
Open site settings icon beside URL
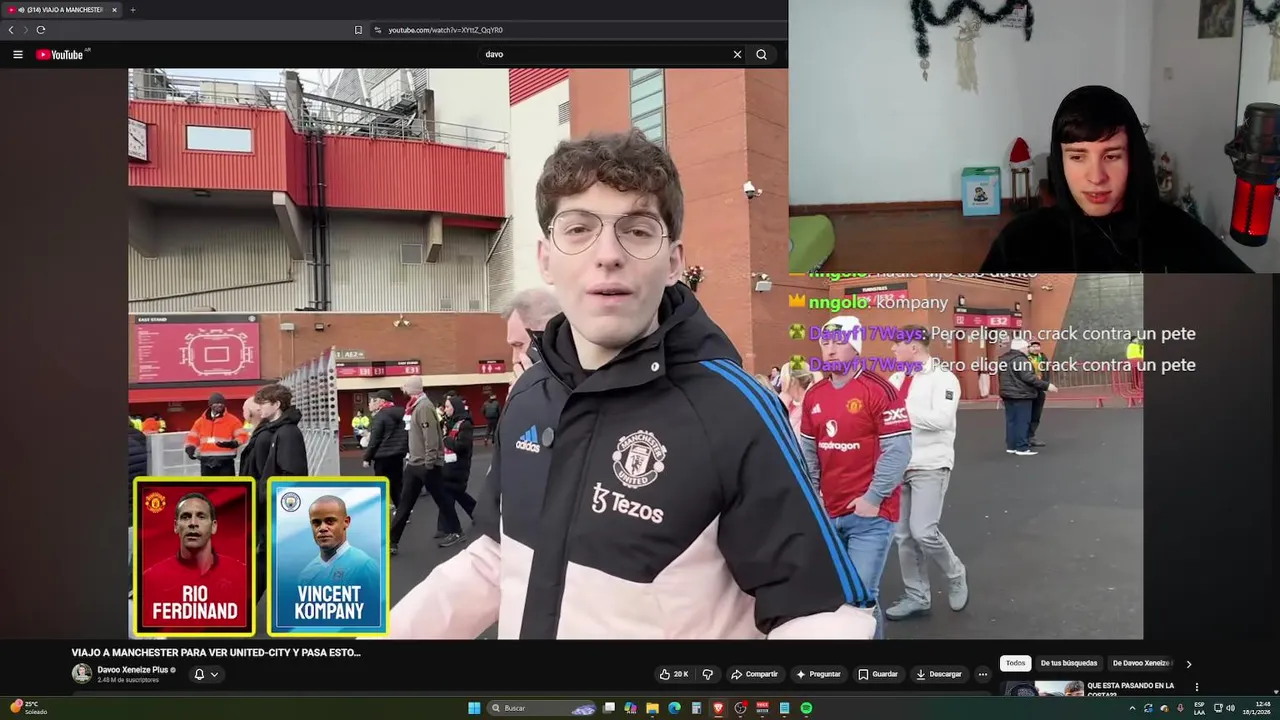378,30
